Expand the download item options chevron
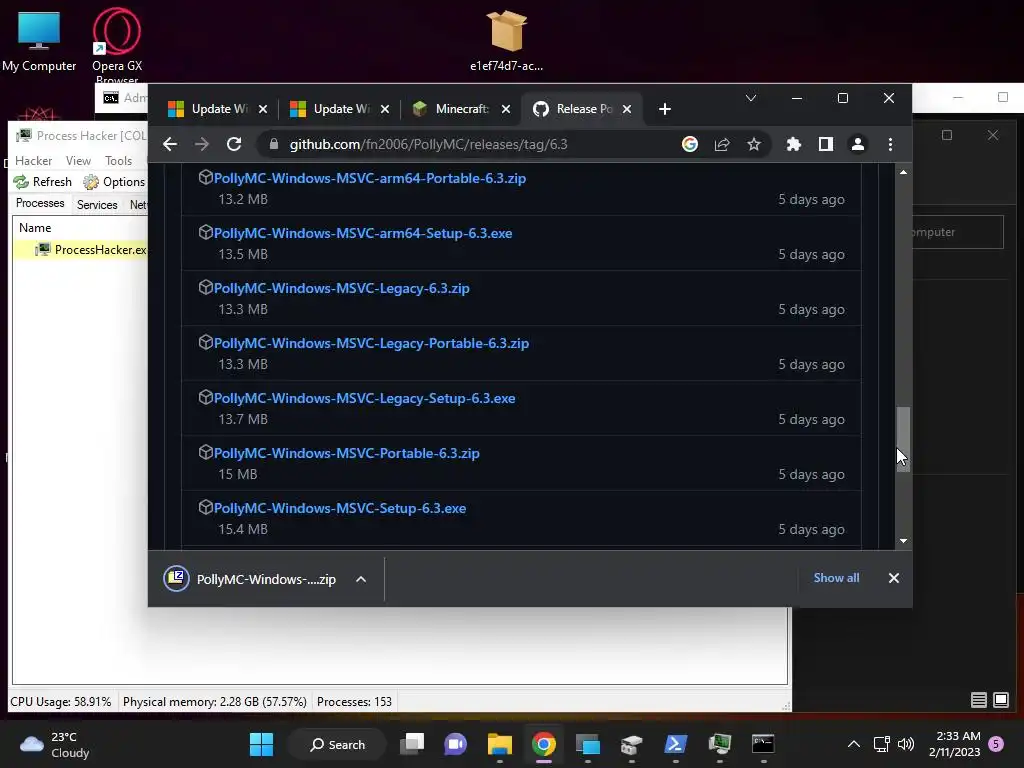 (x=360, y=579)
